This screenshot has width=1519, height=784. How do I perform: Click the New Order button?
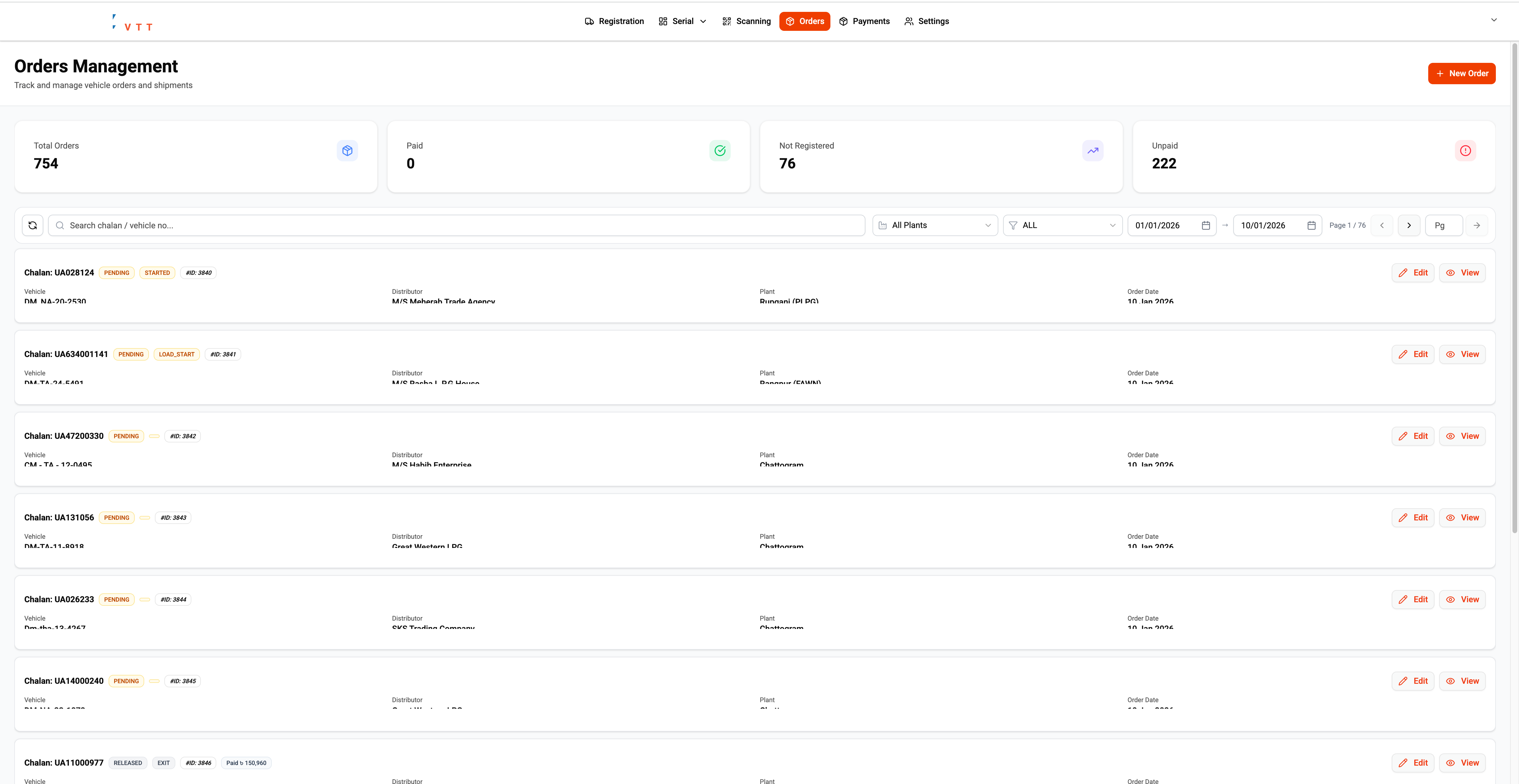[1462, 73]
